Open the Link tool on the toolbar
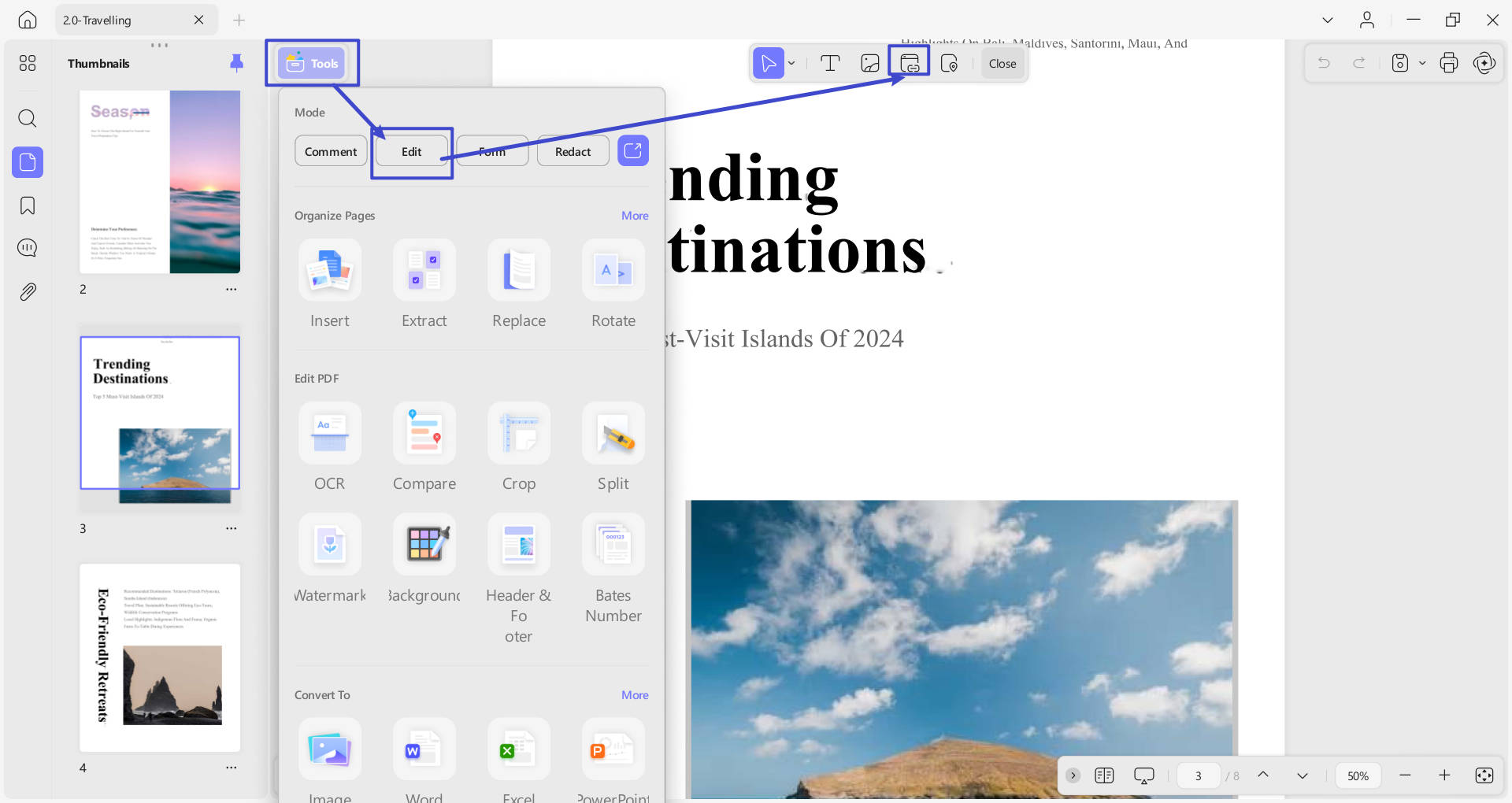Screen dimensions: 1512x803 coord(909,63)
